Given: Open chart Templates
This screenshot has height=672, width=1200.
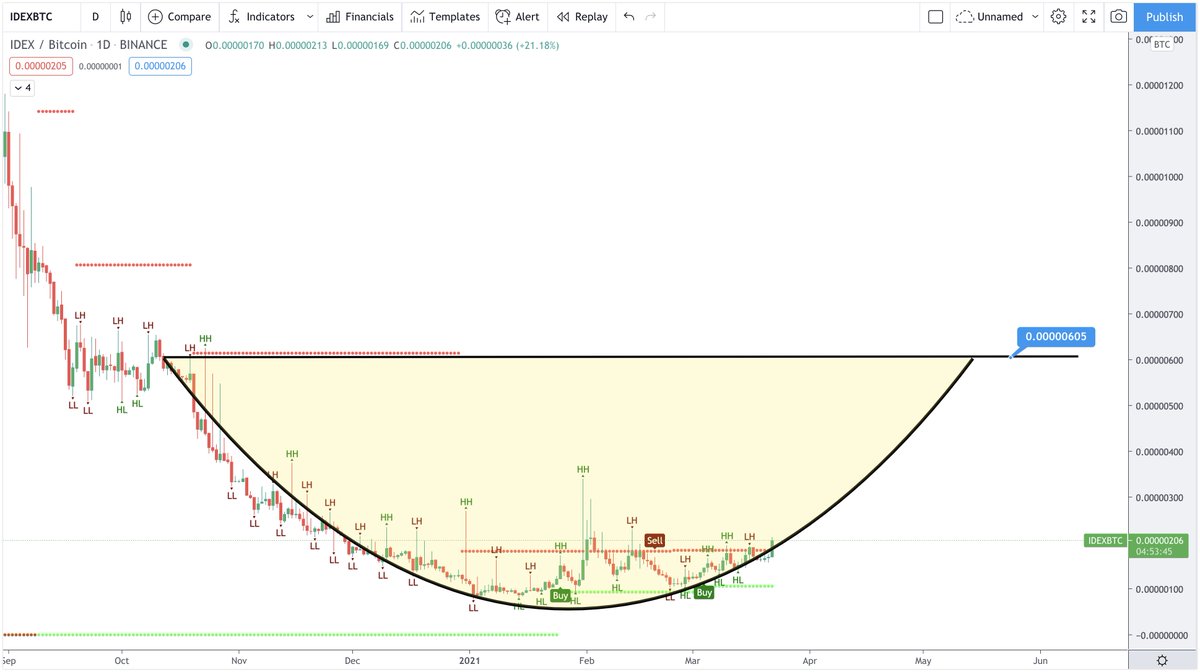Looking at the screenshot, I should click(x=444, y=16).
